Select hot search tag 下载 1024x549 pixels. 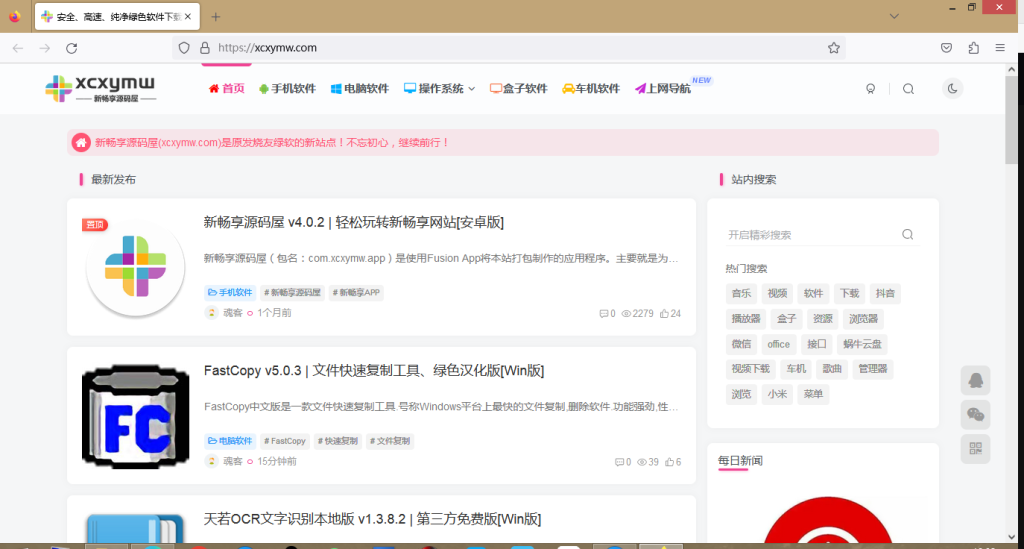(x=849, y=294)
